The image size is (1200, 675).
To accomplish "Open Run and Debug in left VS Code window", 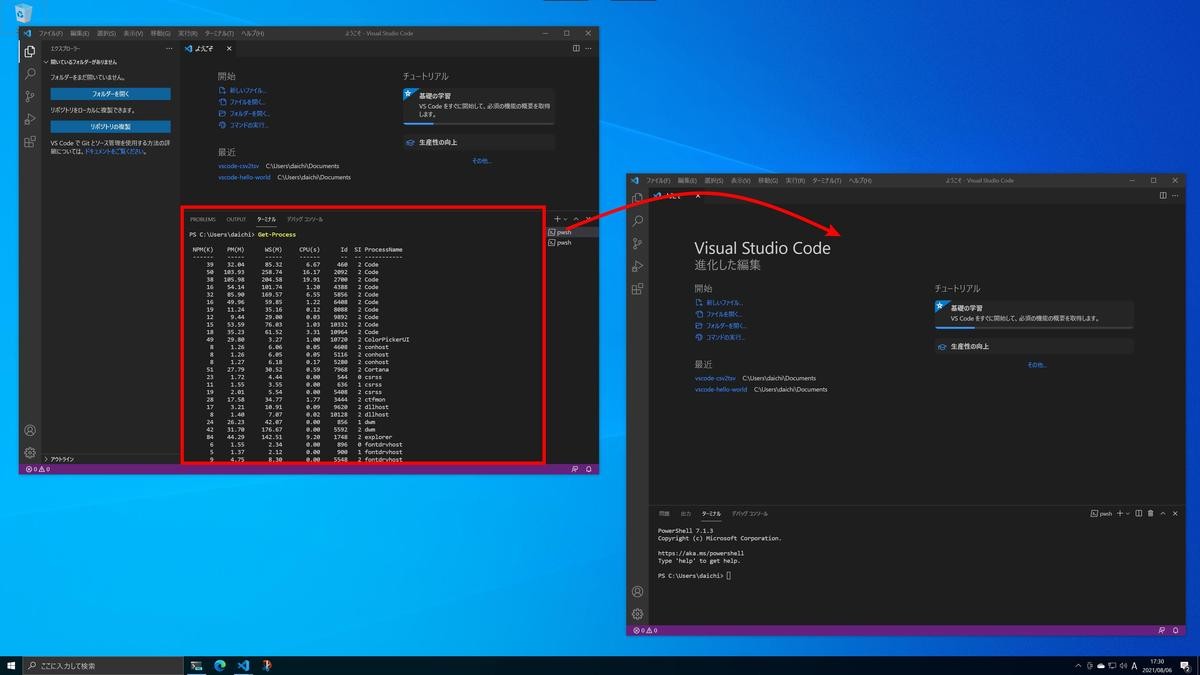I will coord(30,119).
